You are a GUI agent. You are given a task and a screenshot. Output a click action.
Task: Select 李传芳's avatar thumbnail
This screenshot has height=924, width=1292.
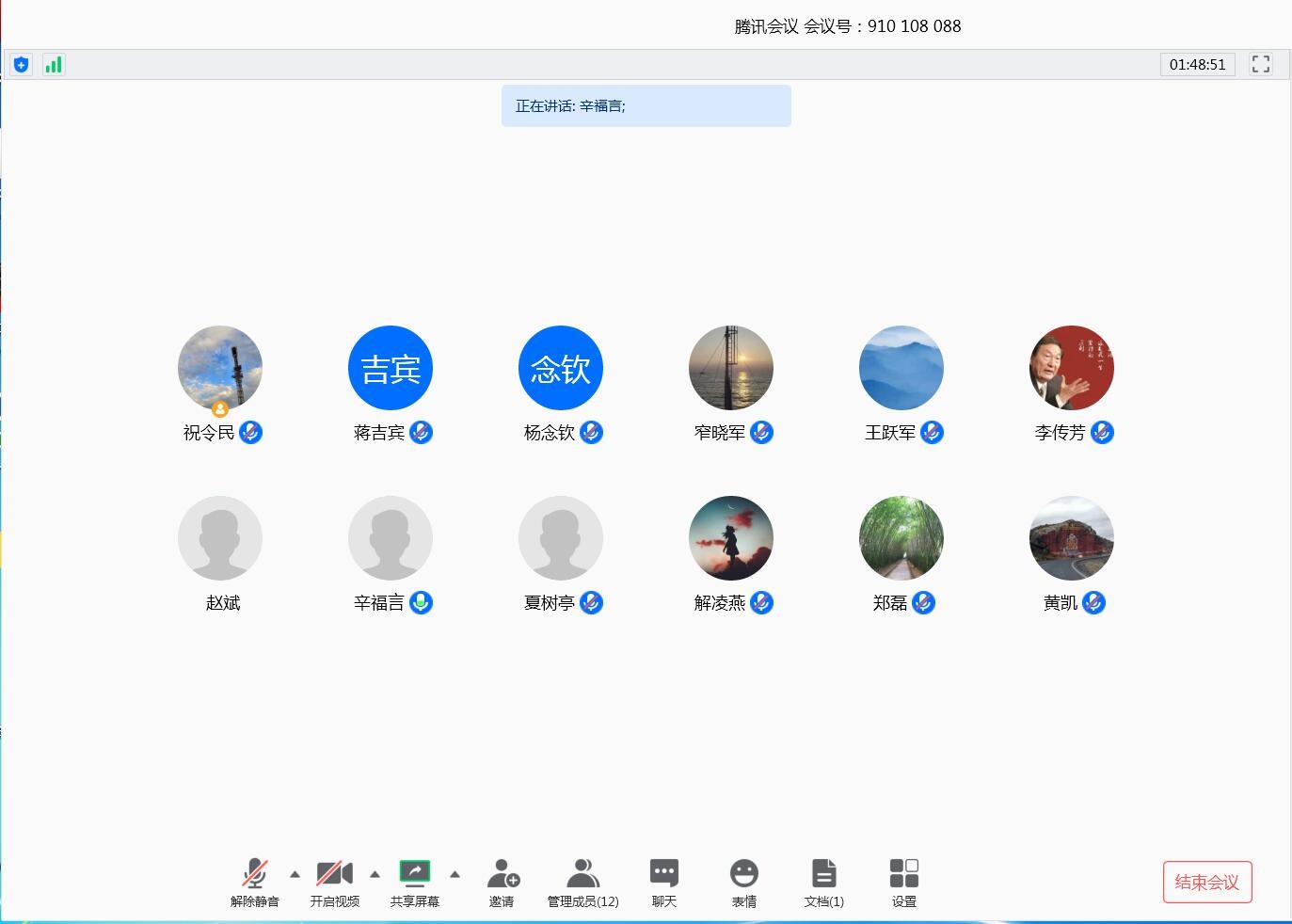coord(1071,368)
